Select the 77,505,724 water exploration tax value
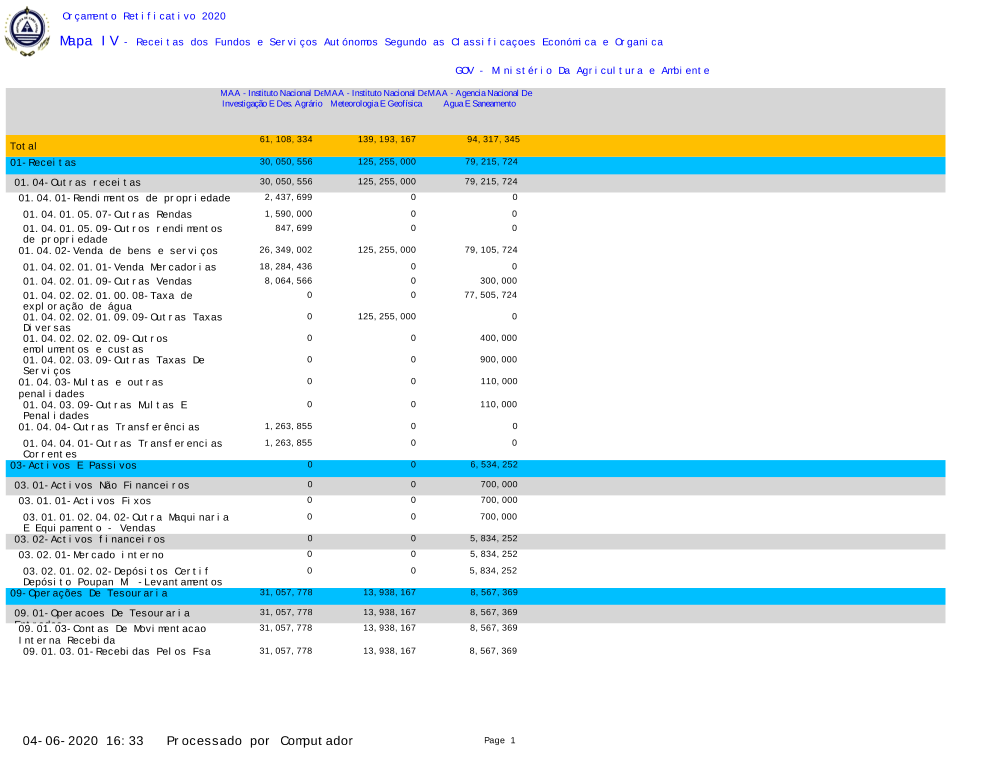This screenshot has height=773, width=1000. click(x=491, y=295)
